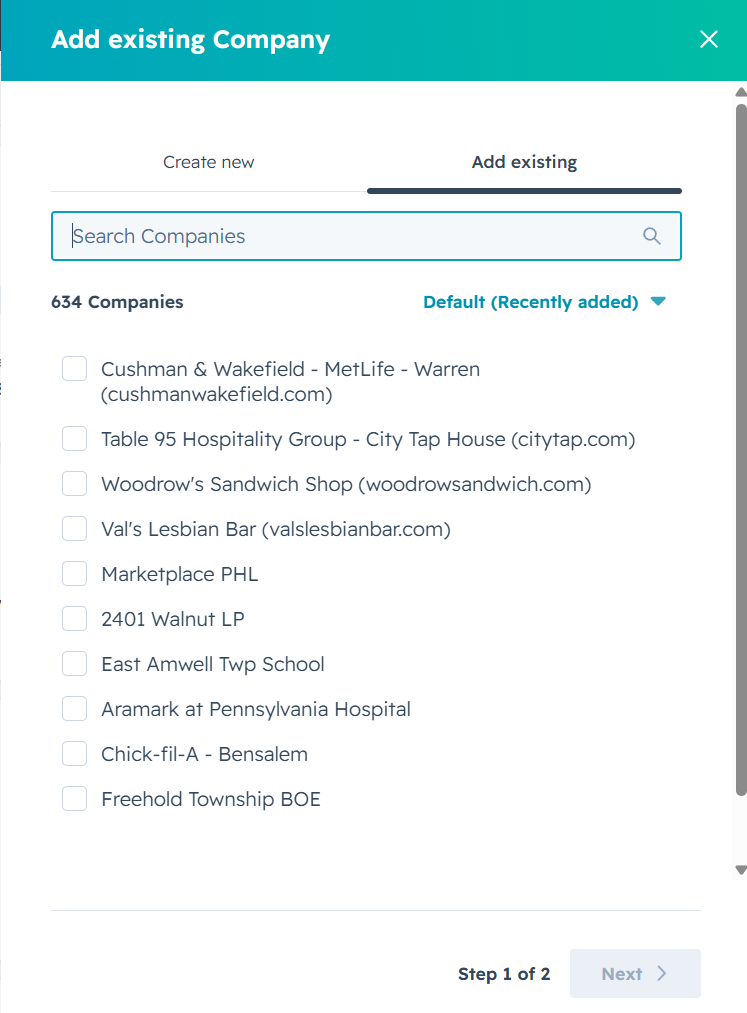Screen dimensions: 747x1013
Task: Click the chevron on the Next button
Action: click(662, 973)
